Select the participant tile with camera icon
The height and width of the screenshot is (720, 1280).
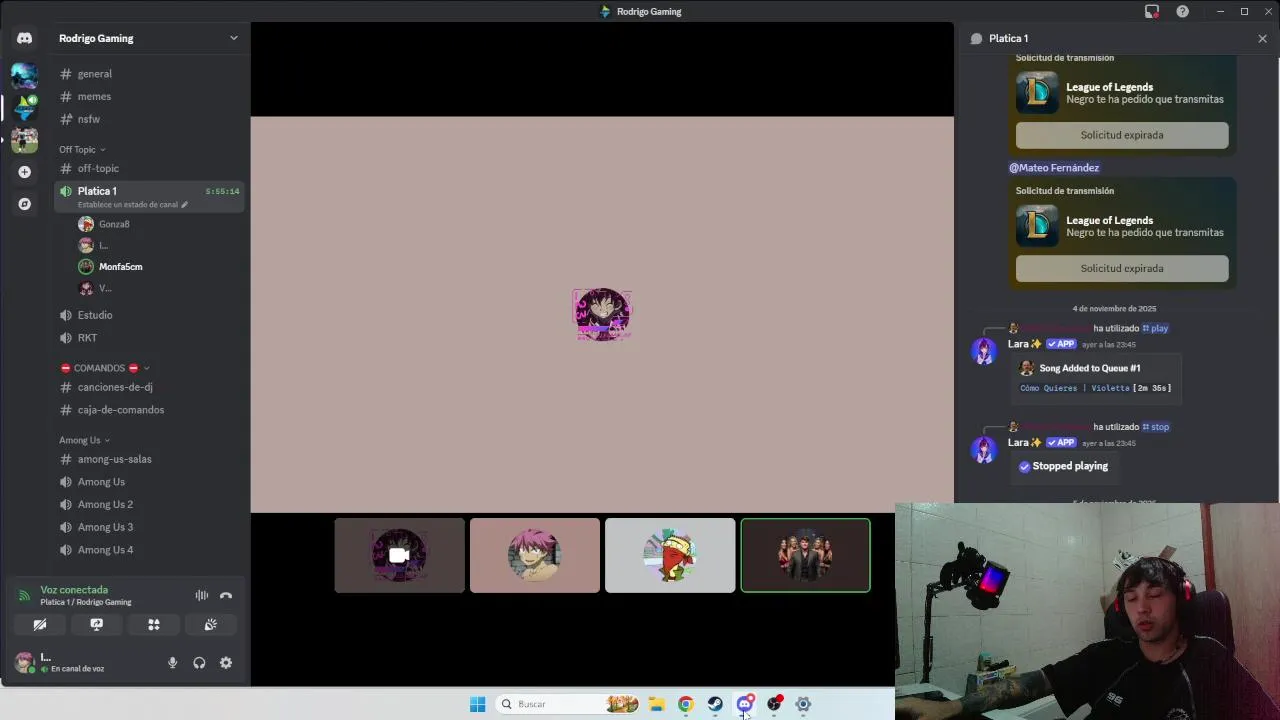[x=399, y=555]
